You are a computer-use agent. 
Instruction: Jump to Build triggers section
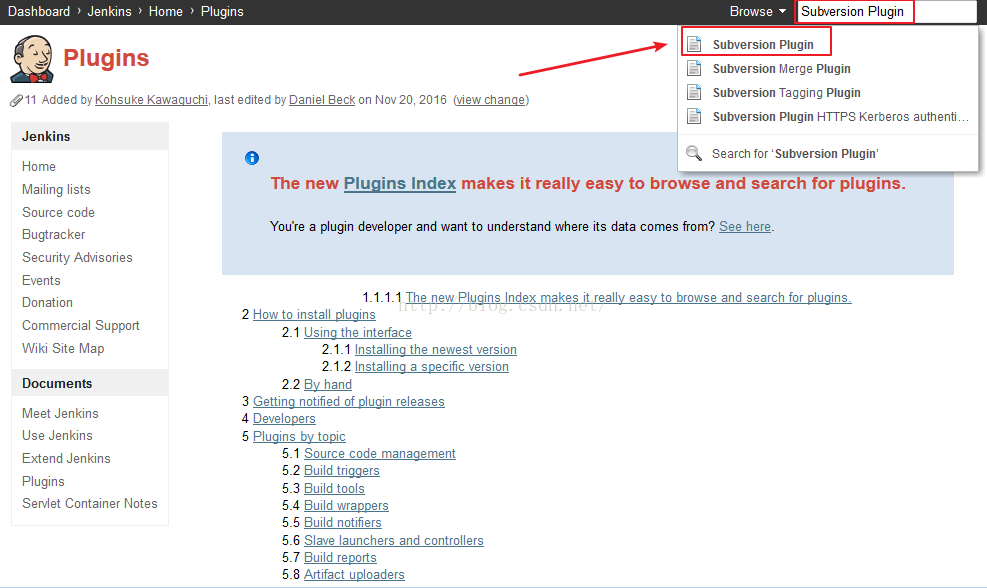tap(342, 470)
